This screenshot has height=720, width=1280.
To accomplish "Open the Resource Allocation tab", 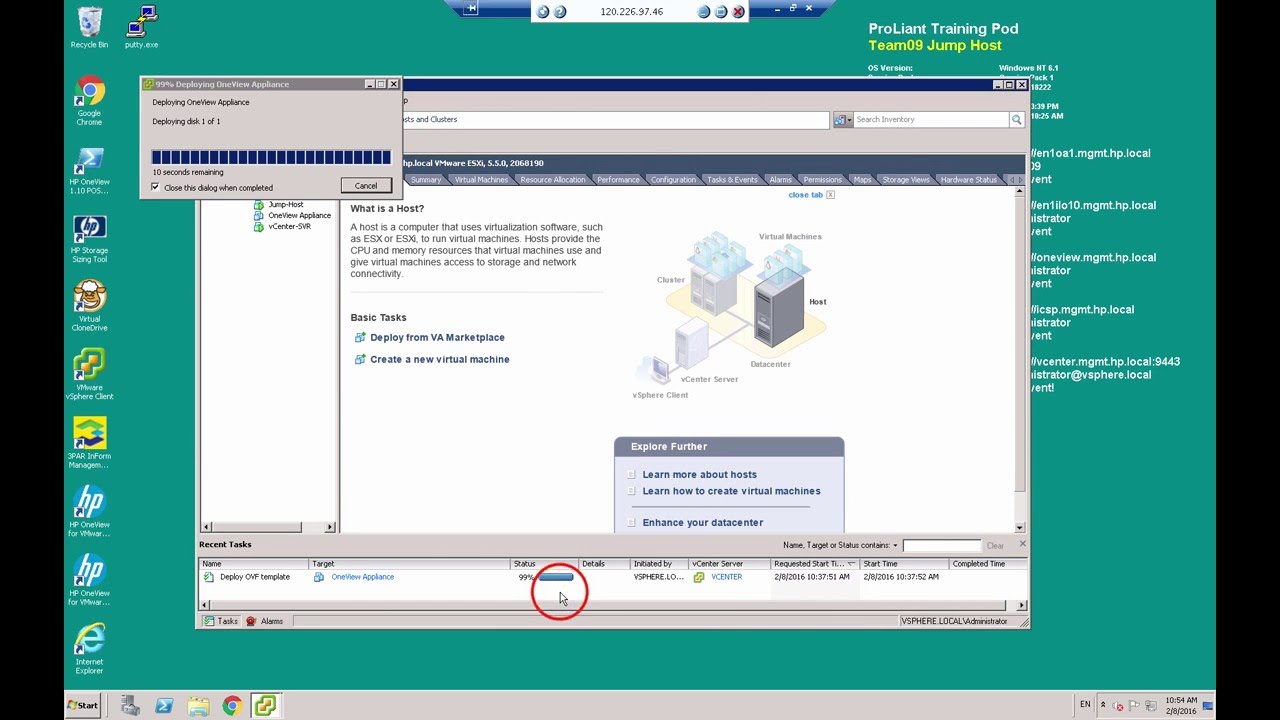I will click(x=553, y=180).
